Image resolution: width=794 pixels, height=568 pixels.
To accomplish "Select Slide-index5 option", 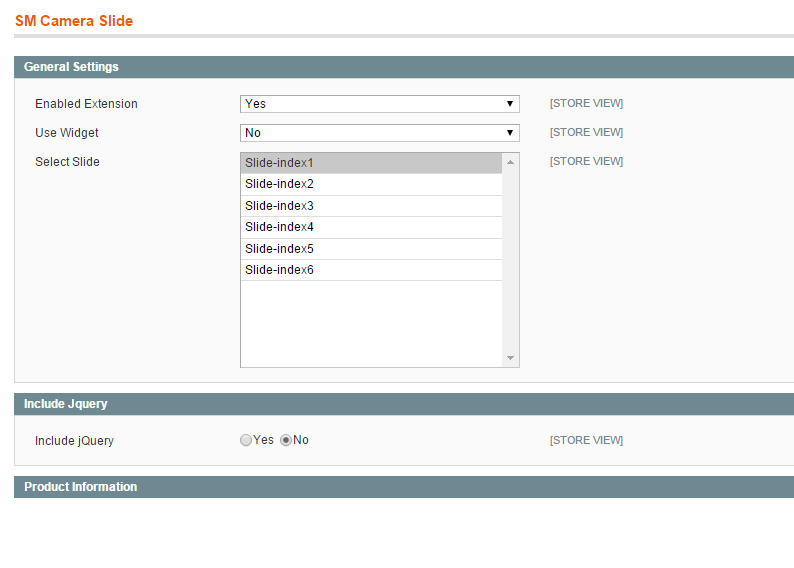I will tap(371, 249).
